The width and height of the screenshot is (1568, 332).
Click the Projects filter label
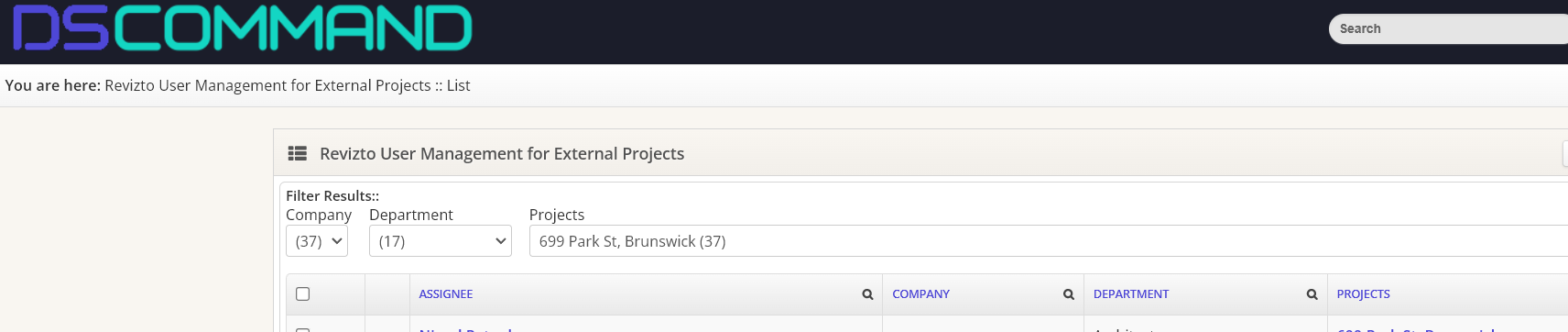[x=557, y=215]
